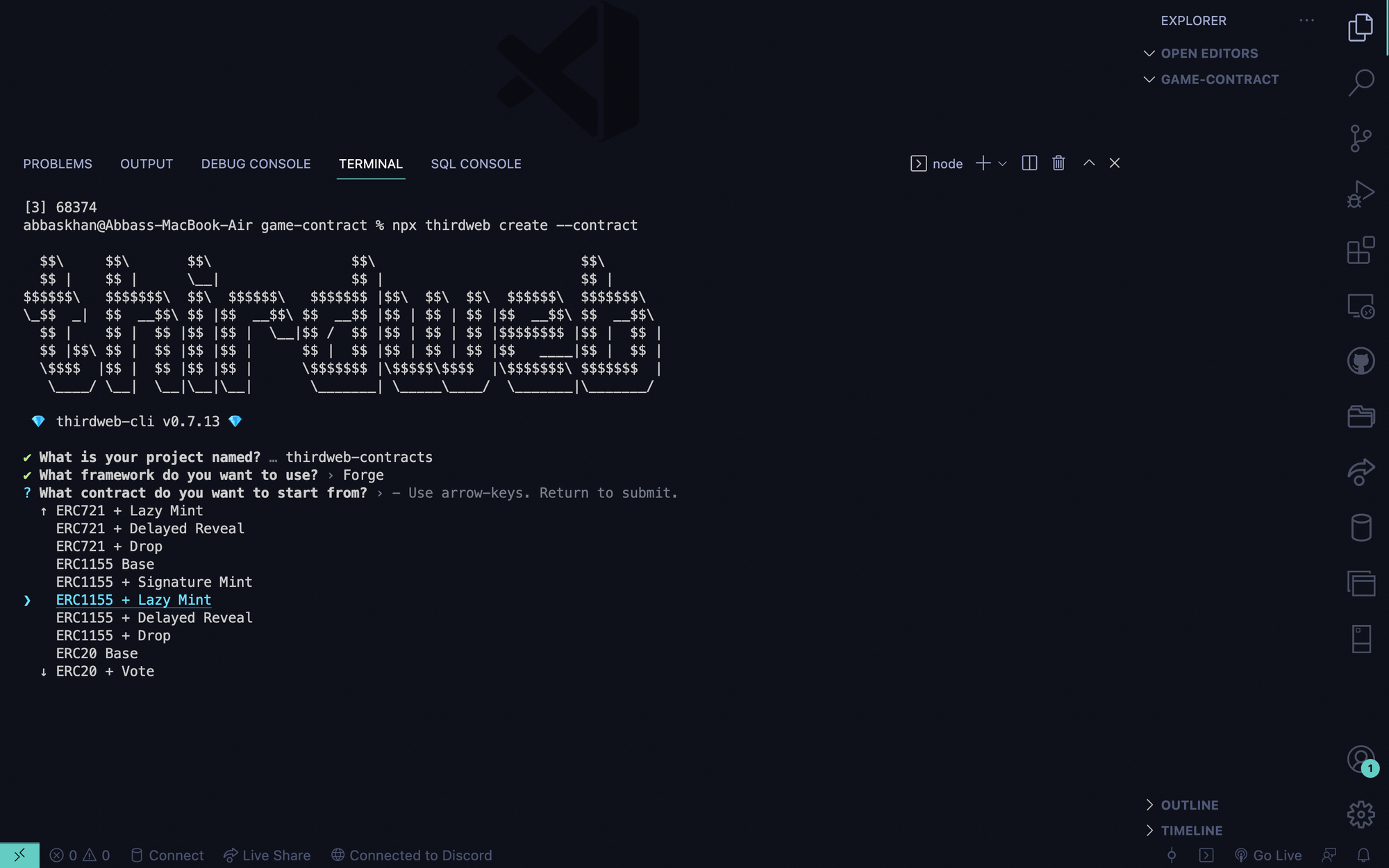Open the Live Share sidebar icon
1389x868 pixels.
click(1361, 472)
